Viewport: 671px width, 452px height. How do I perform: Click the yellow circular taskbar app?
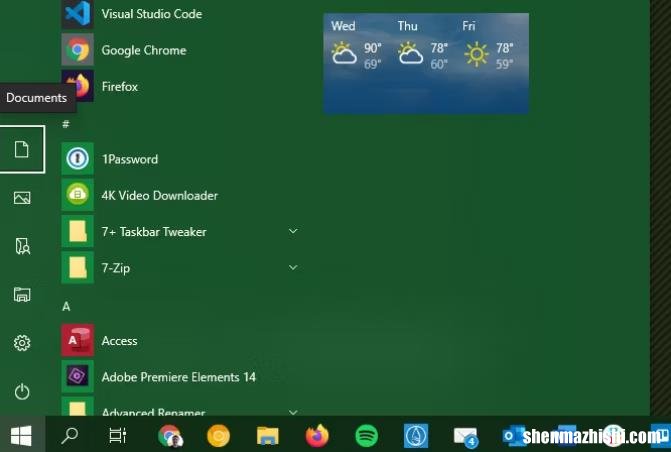(218, 436)
